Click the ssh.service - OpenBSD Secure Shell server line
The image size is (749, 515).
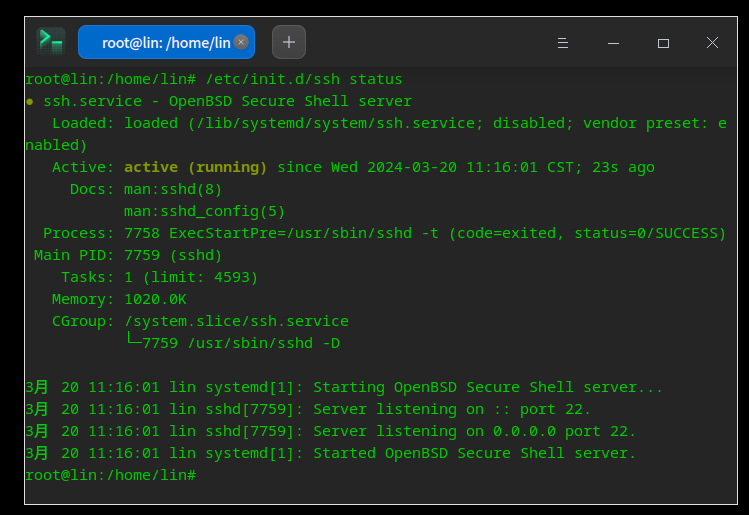pos(227,101)
